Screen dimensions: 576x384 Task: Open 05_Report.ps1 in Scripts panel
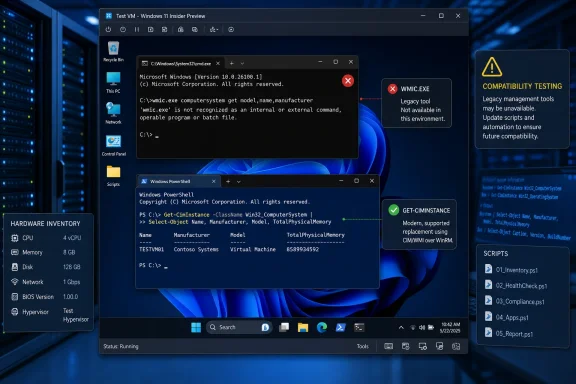click(509, 334)
